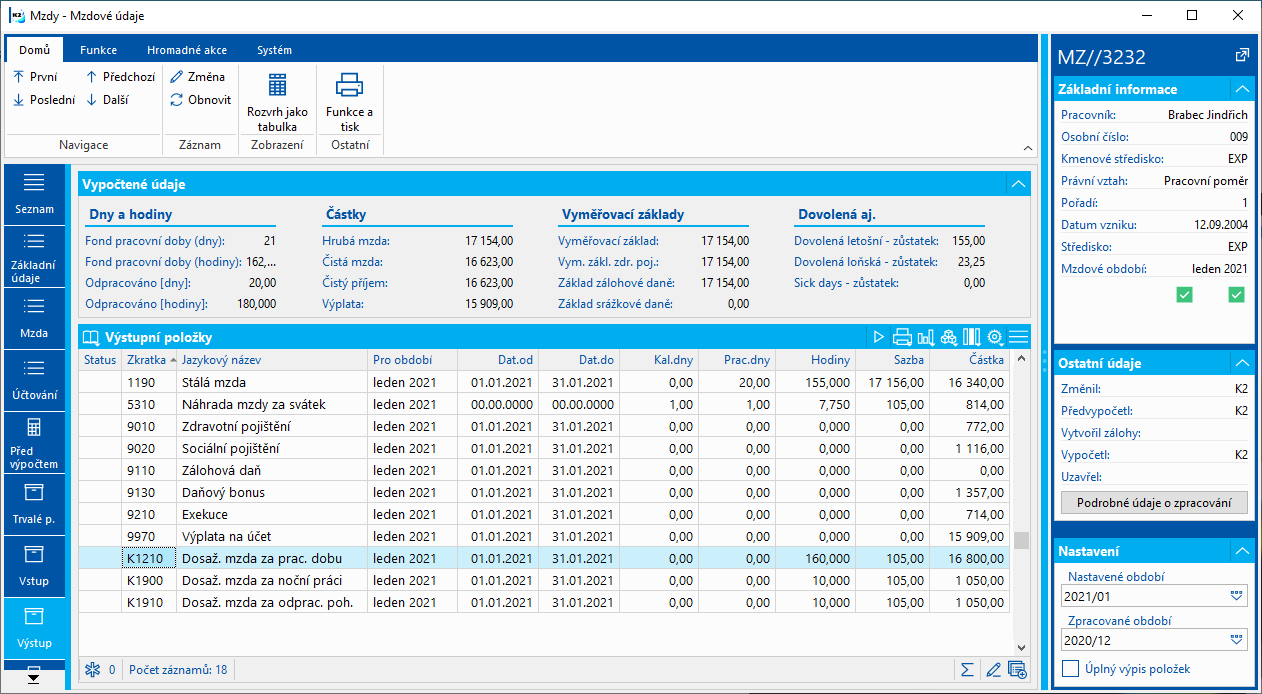The width and height of the screenshot is (1262, 694).
Task: Click the Změna record button
Action: pos(198,76)
